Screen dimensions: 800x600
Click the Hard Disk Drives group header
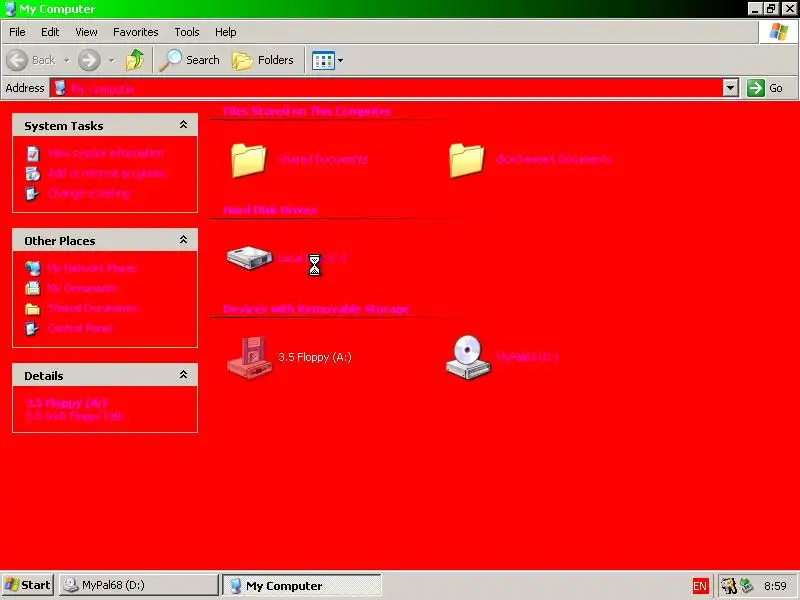pyautogui.click(x=270, y=210)
